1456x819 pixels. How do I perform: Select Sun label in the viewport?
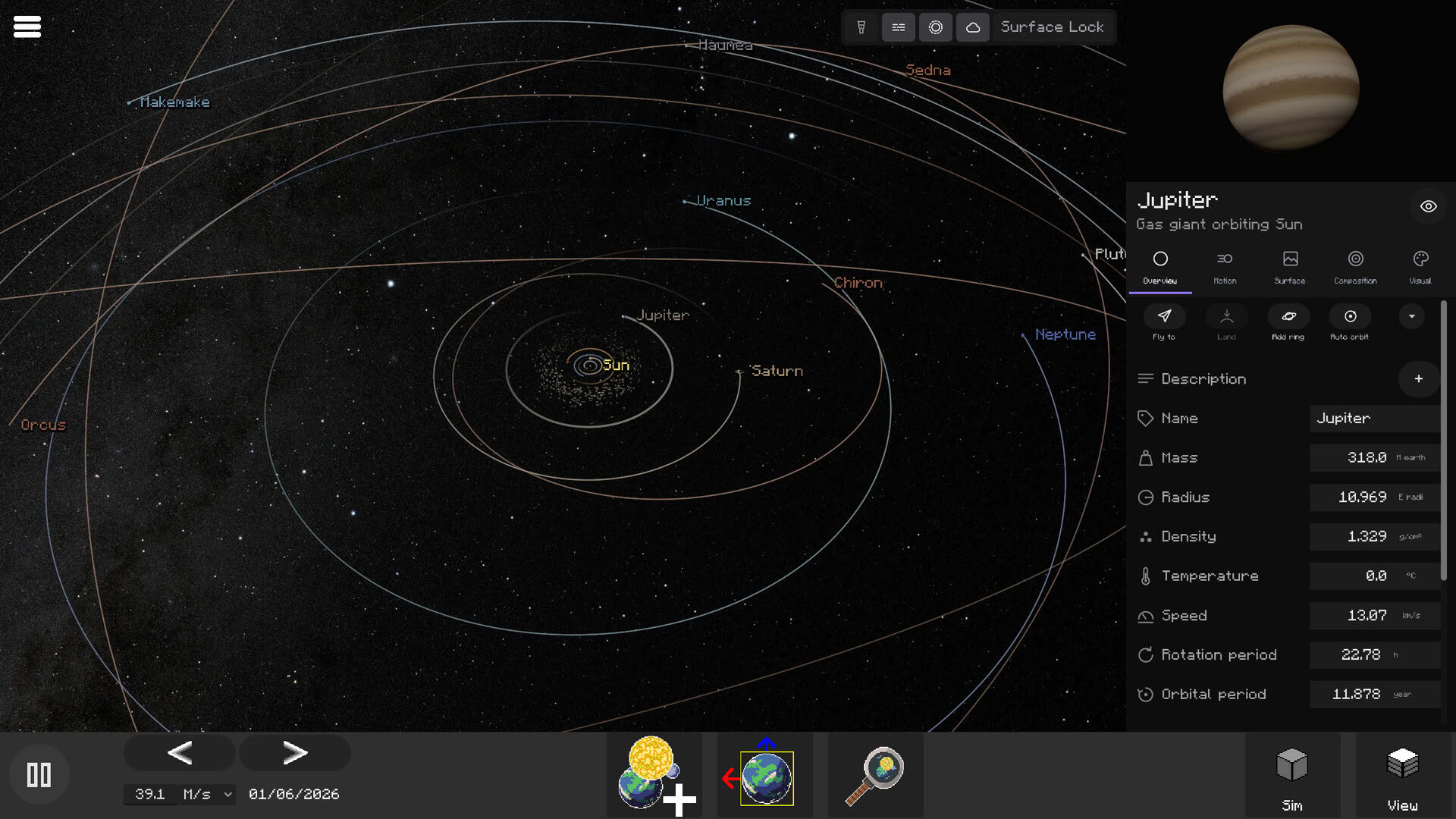(x=616, y=366)
